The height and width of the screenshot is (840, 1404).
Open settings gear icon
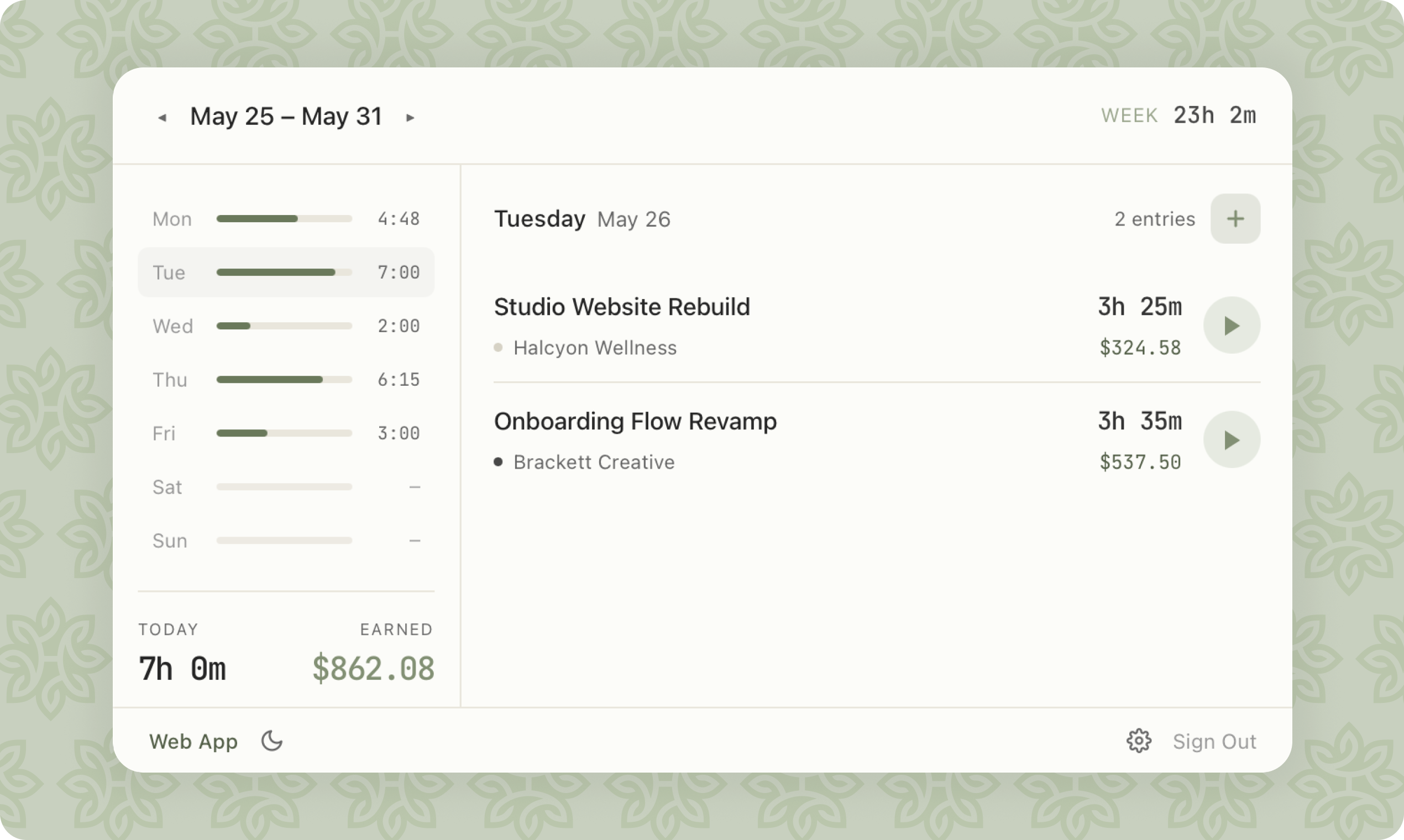(x=1139, y=741)
